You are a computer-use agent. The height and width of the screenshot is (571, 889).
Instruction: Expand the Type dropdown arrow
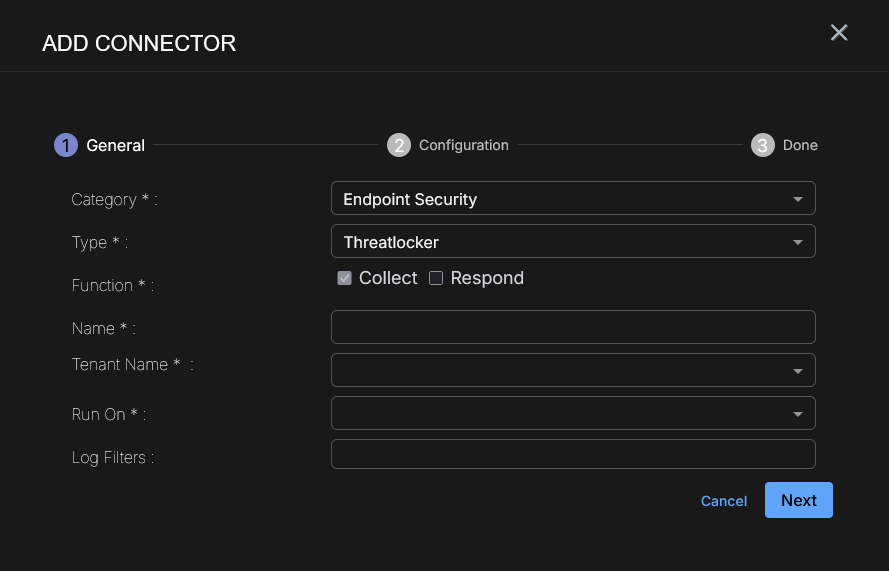[x=797, y=242]
